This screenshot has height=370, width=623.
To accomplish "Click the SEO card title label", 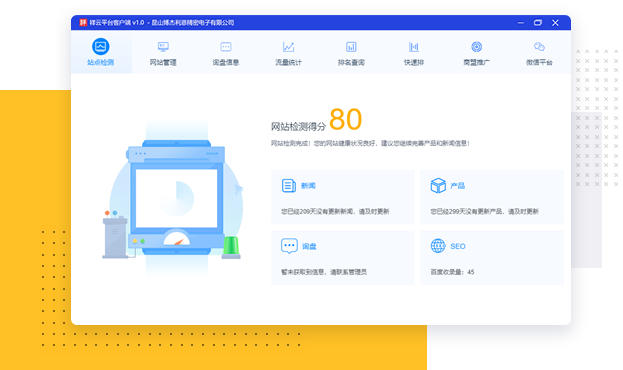I will click(458, 246).
